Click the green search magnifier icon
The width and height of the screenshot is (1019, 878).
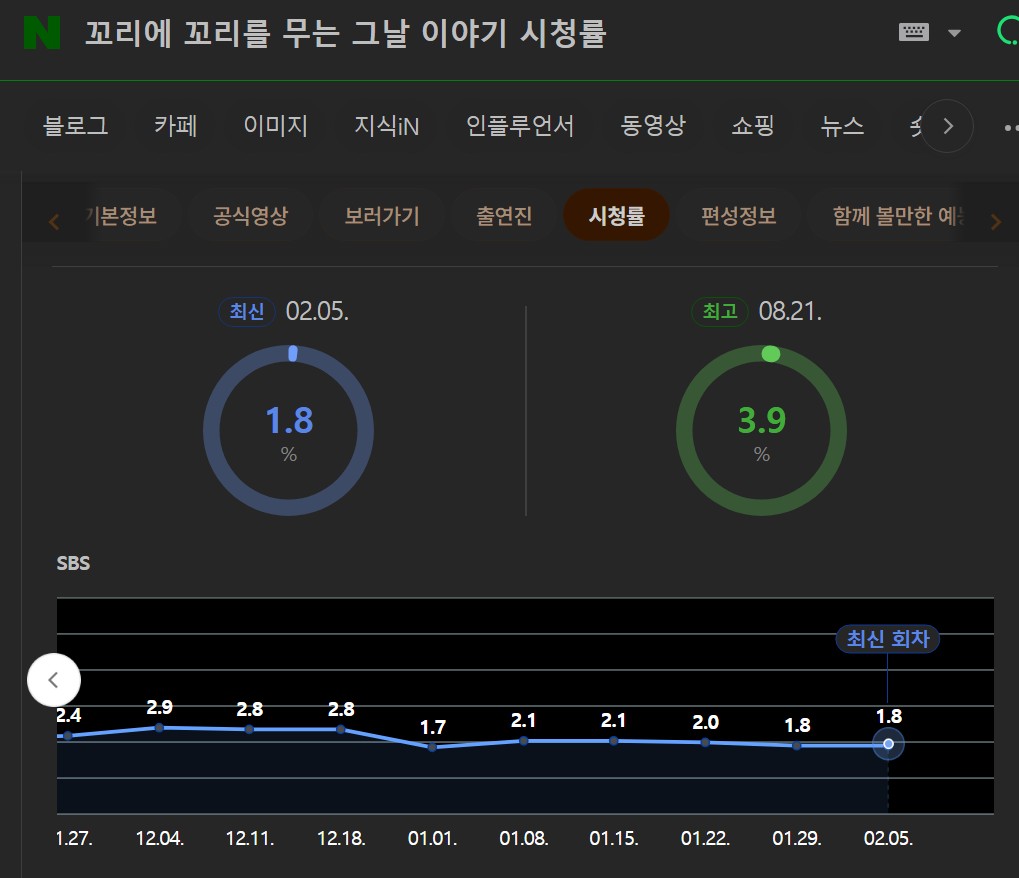coord(1007,32)
